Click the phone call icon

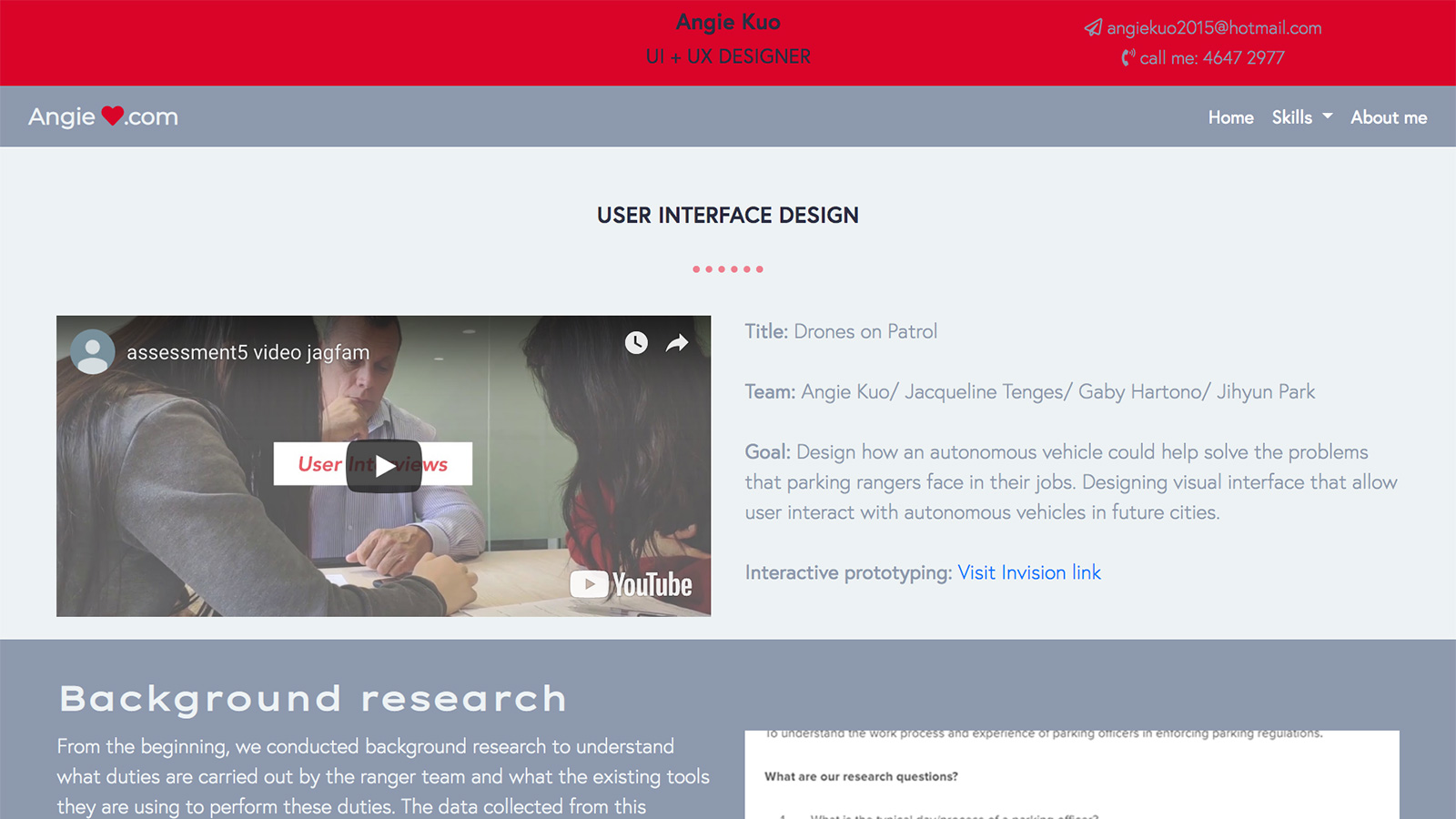point(1127,58)
